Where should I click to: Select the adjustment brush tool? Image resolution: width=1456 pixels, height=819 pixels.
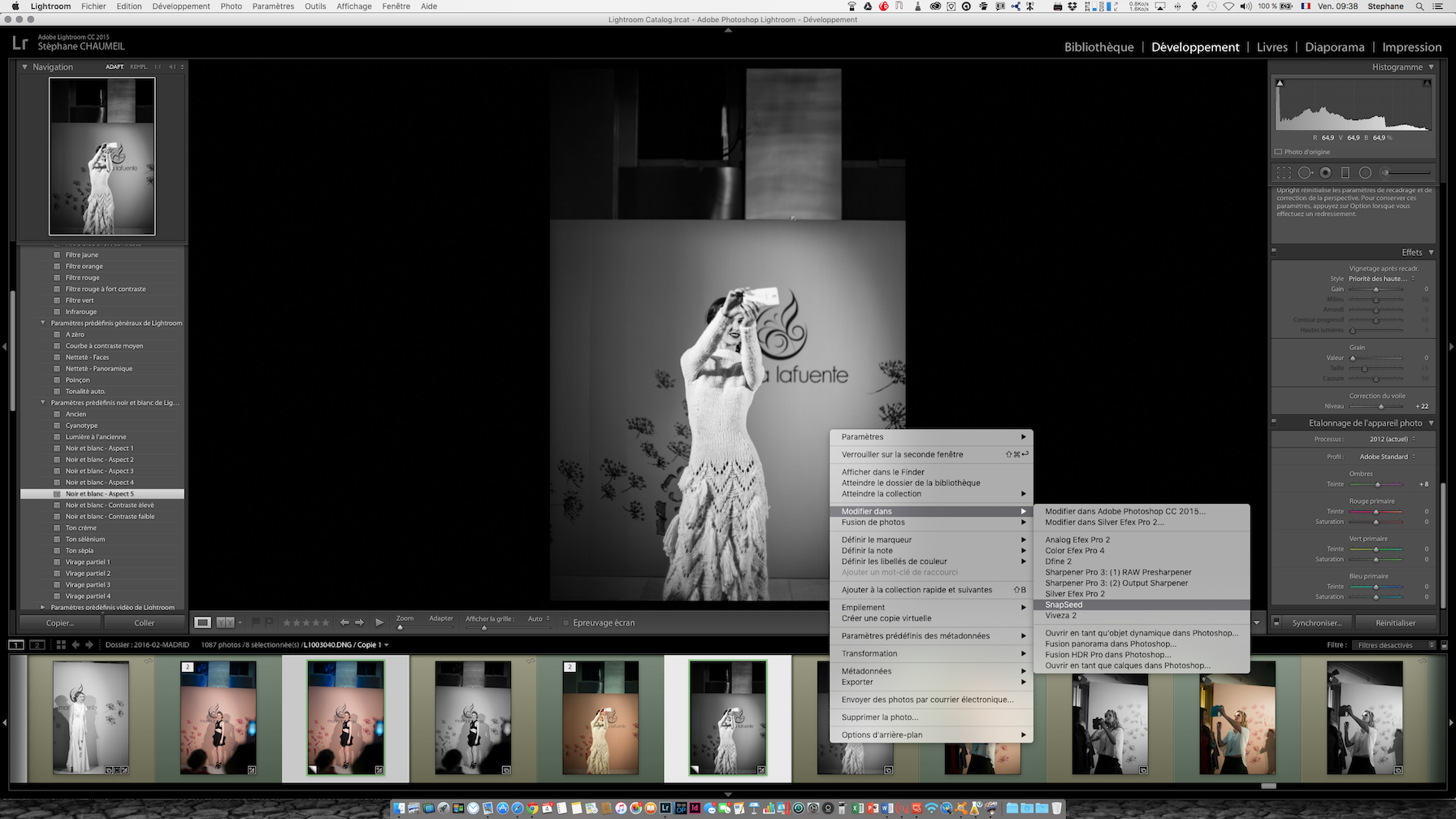[x=1406, y=172]
